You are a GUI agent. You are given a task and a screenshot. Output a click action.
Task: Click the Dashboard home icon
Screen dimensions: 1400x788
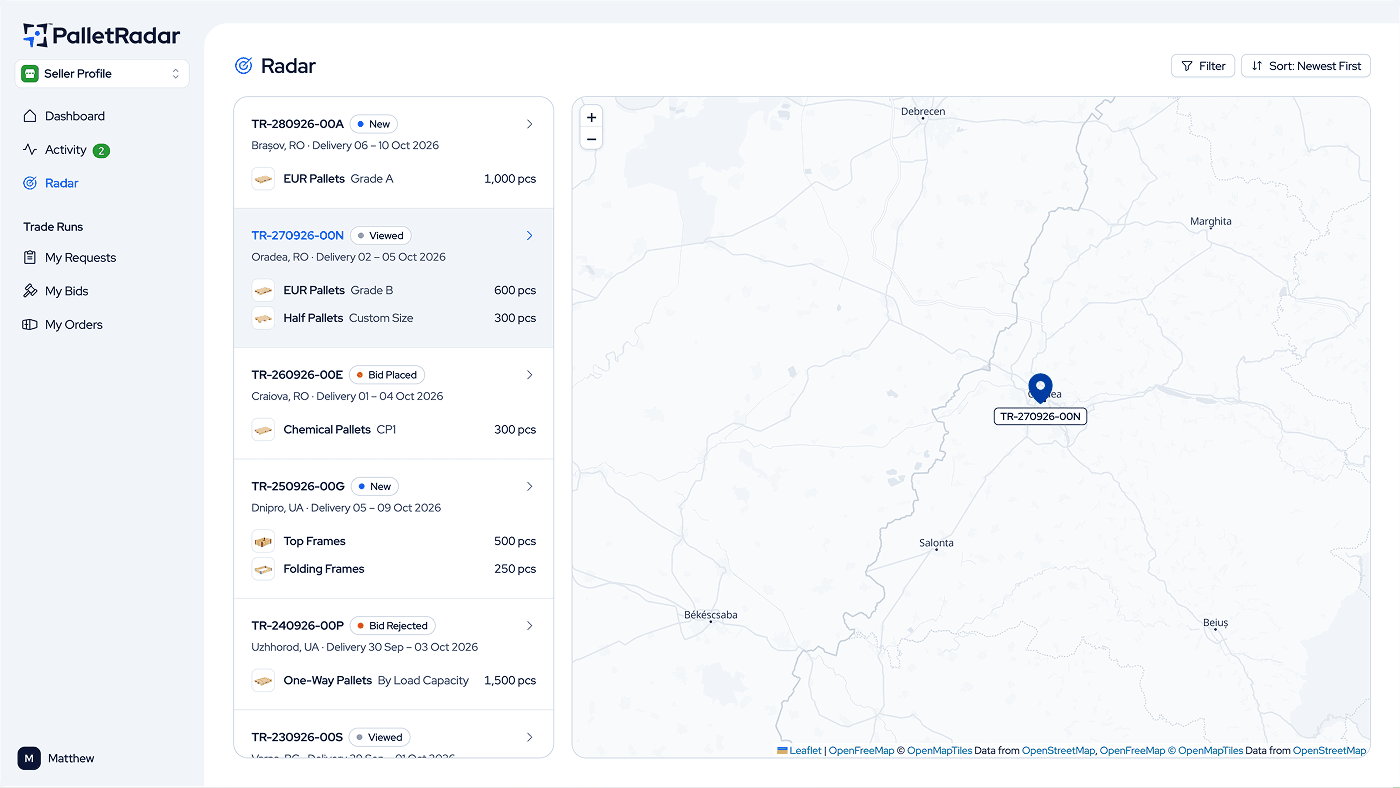(x=30, y=116)
